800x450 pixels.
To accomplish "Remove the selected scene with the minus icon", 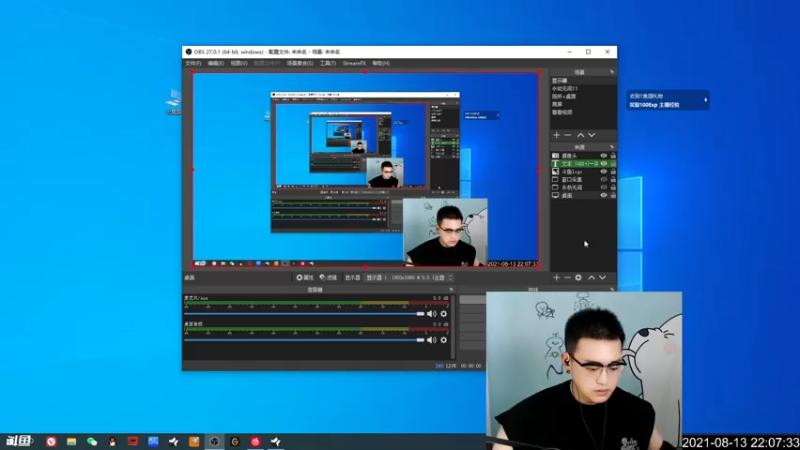I will pyautogui.click(x=567, y=135).
